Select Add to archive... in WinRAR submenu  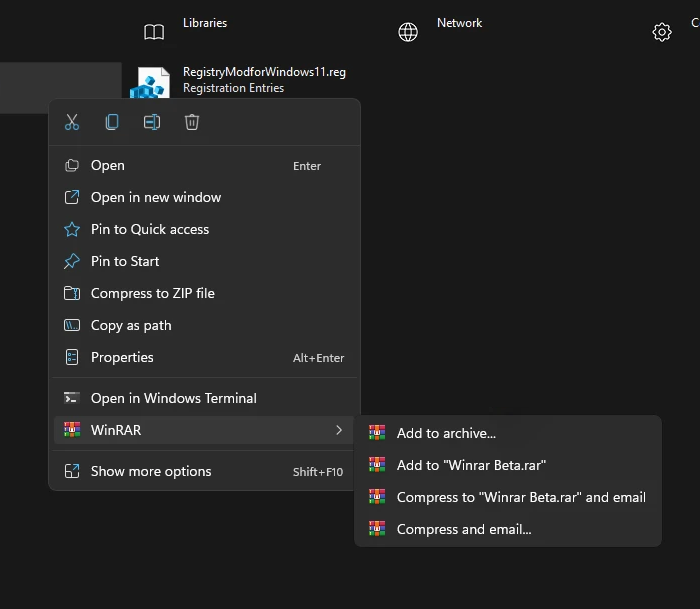point(508,433)
